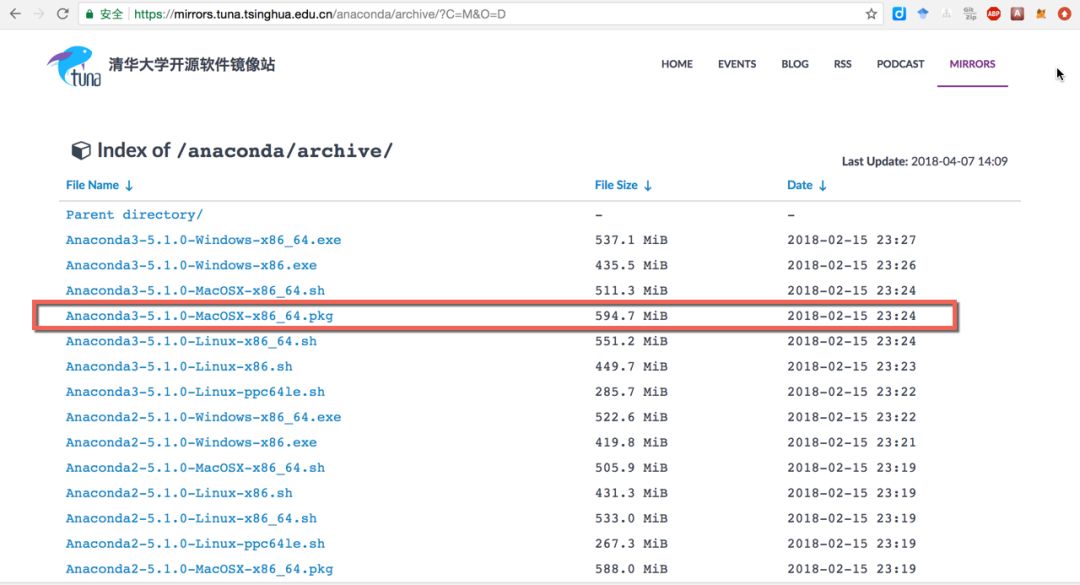1080x585 pixels.
Task: Open the EVENTS nav item
Action: 737,64
